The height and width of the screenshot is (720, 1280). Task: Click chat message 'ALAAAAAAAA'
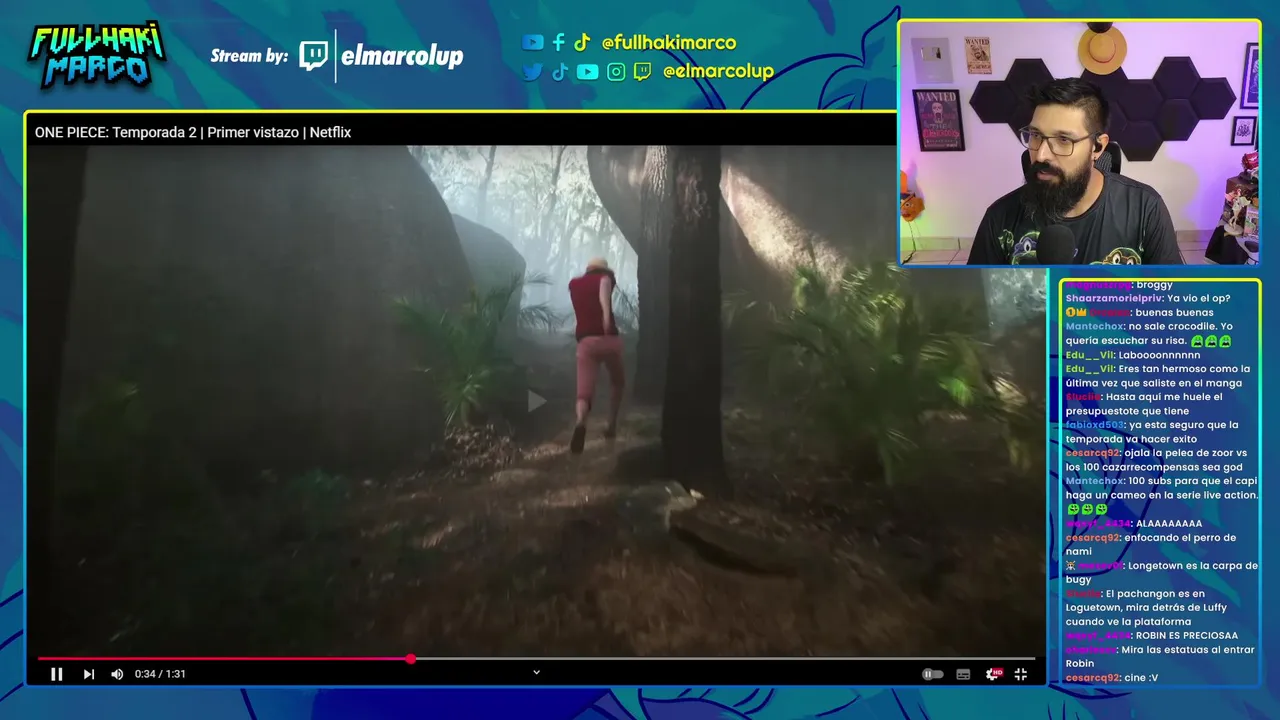coord(1169,523)
